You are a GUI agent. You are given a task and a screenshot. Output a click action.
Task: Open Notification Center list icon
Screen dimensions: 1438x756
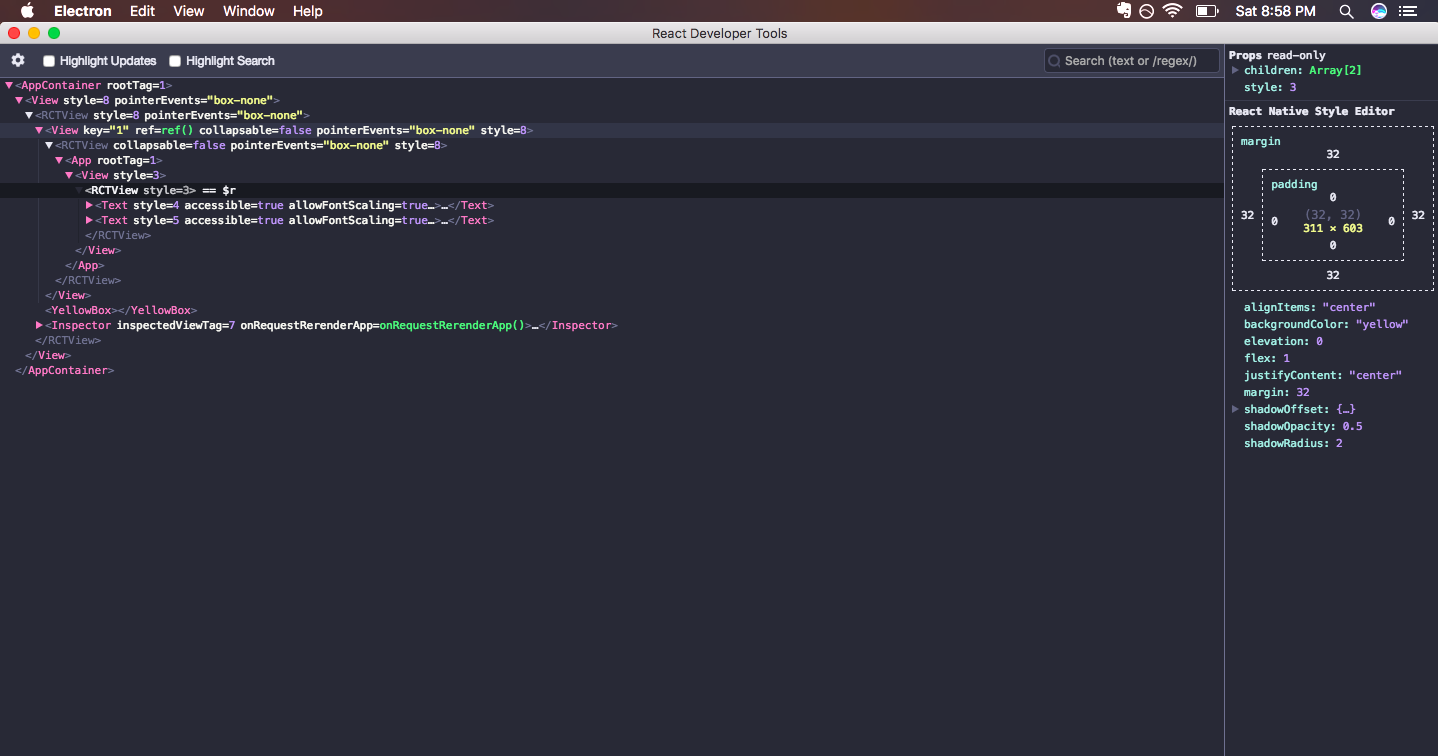tap(1409, 11)
